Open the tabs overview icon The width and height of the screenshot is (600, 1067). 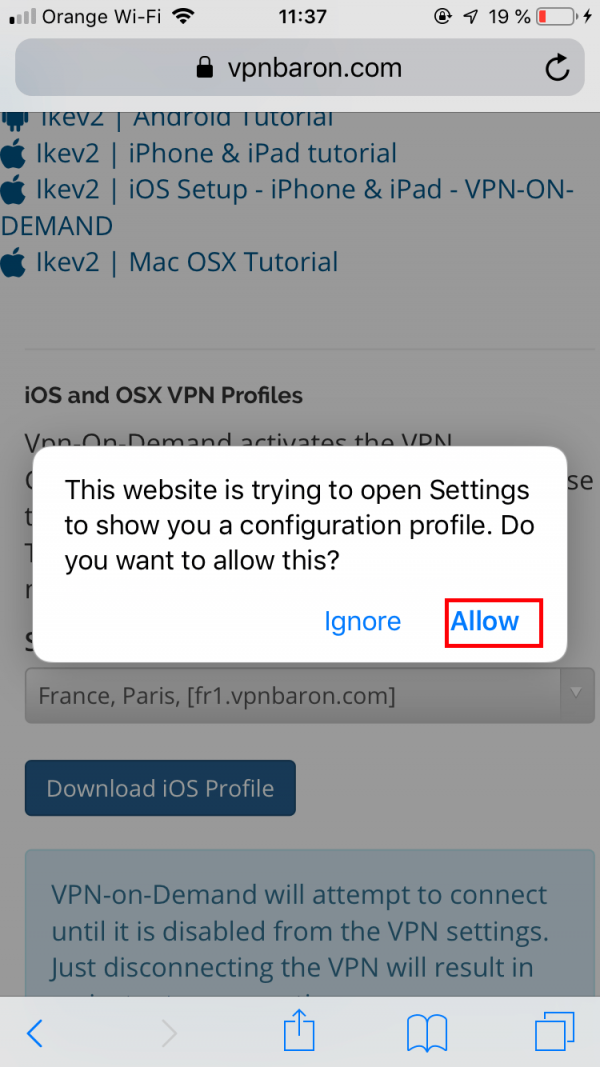tap(554, 1032)
